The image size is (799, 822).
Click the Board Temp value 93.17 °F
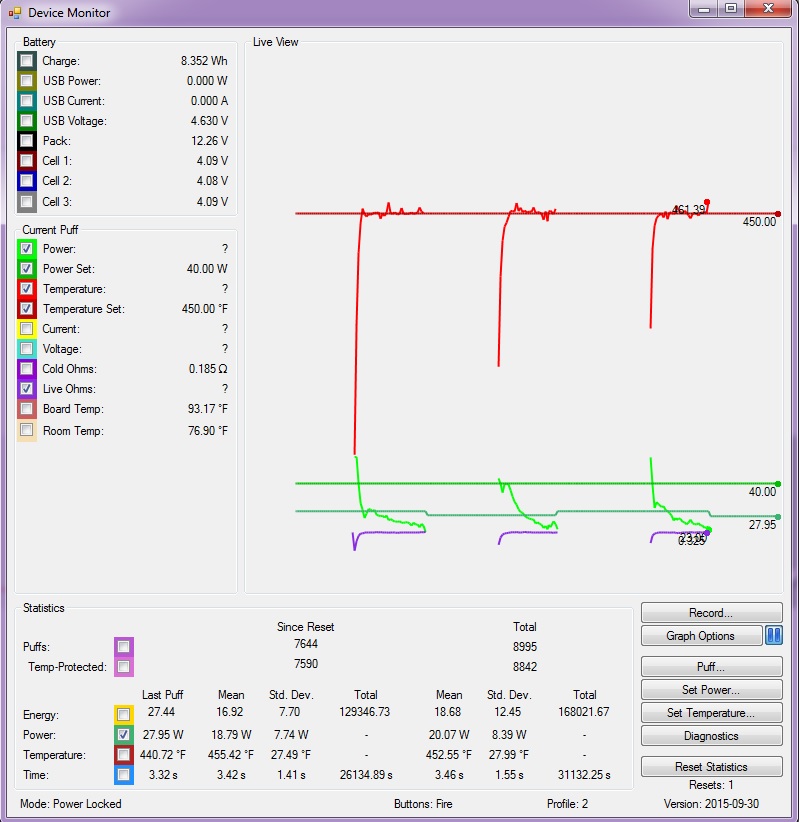208,409
